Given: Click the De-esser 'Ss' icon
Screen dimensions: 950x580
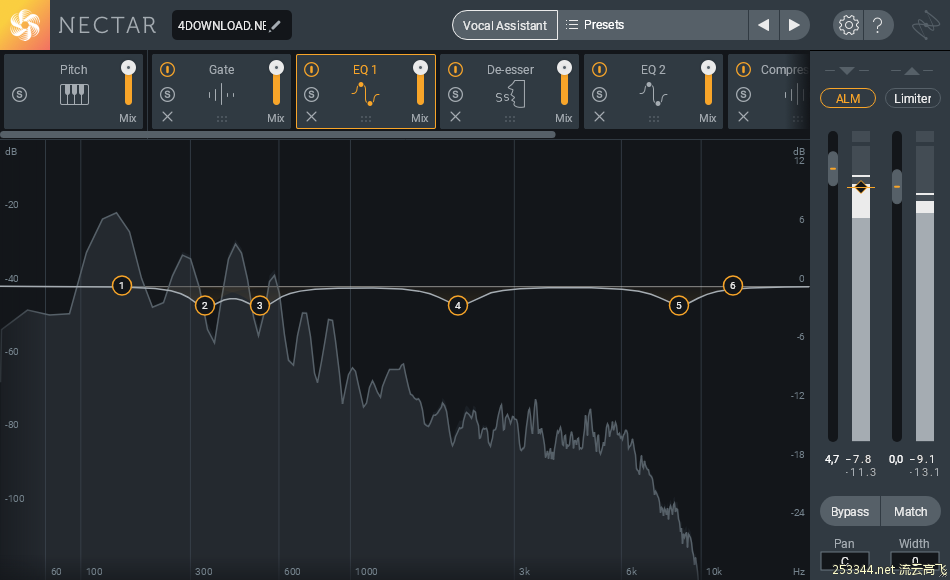Looking at the screenshot, I should pyautogui.click(x=510, y=95).
